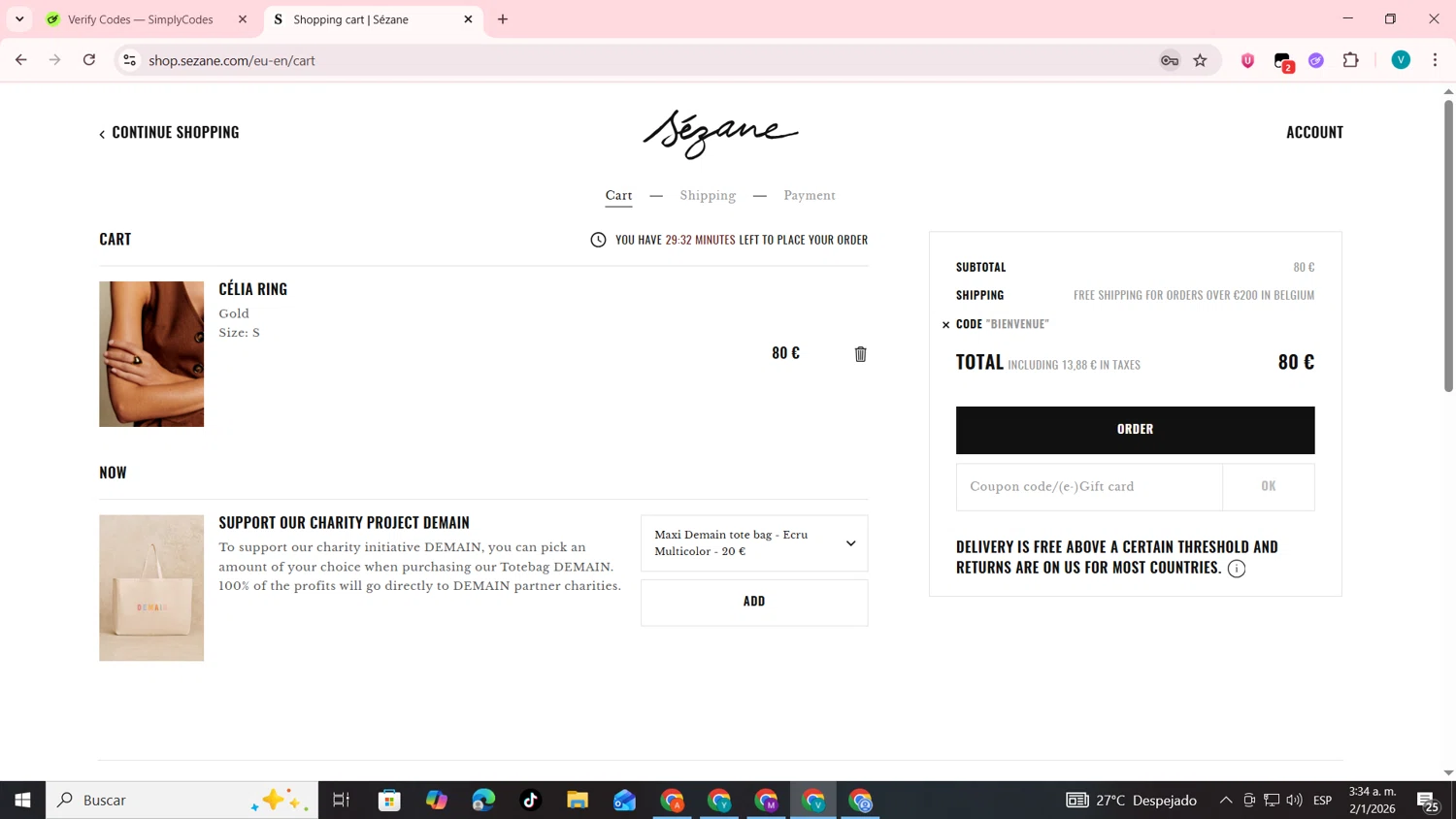Click the black ORDER button
This screenshot has width=1456, height=819.
pos(1135,430)
